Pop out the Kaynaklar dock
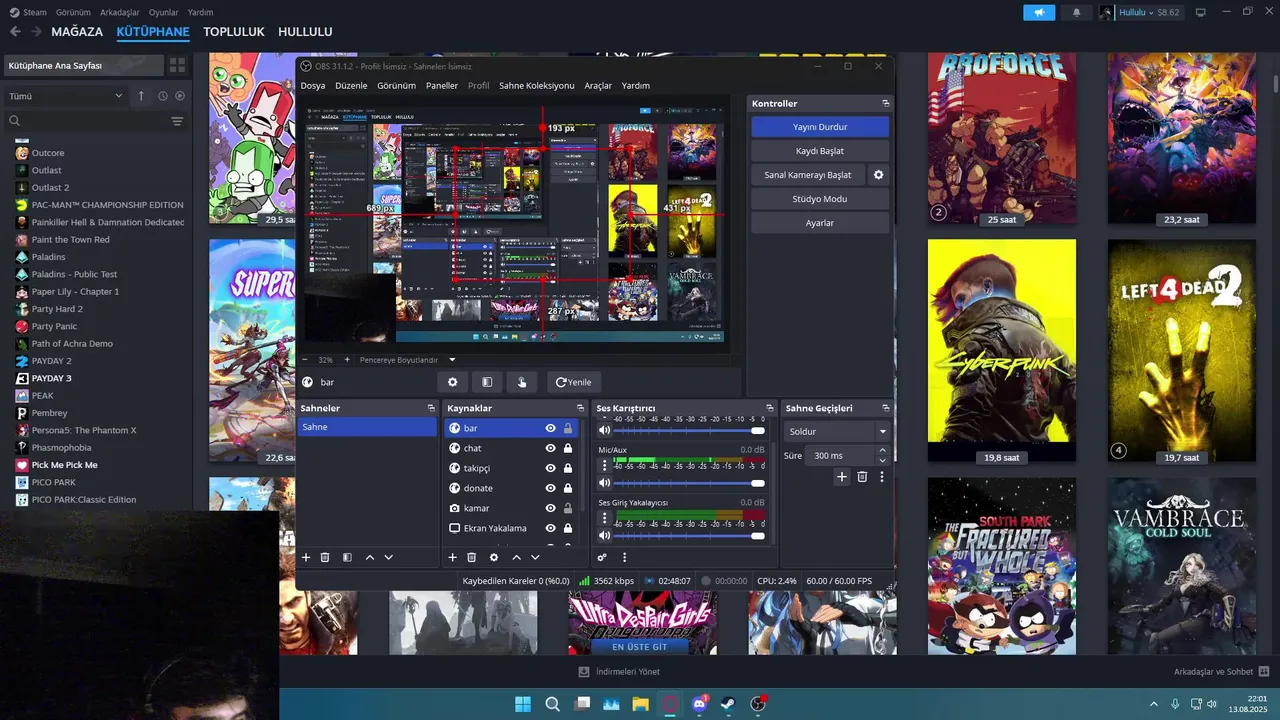Viewport: 1280px width, 720px height. [580, 408]
